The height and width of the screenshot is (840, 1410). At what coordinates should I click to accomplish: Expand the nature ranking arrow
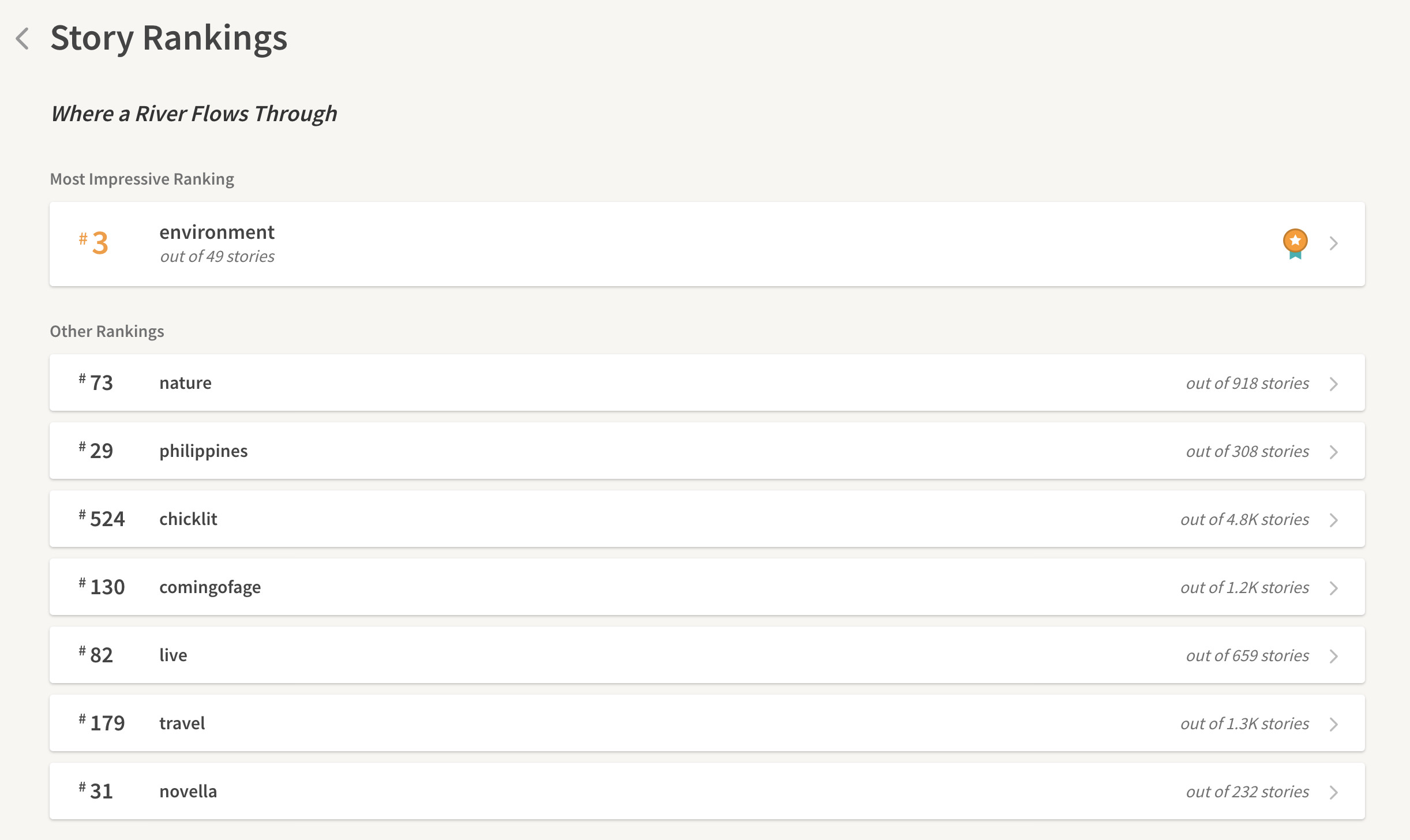pyautogui.click(x=1334, y=384)
